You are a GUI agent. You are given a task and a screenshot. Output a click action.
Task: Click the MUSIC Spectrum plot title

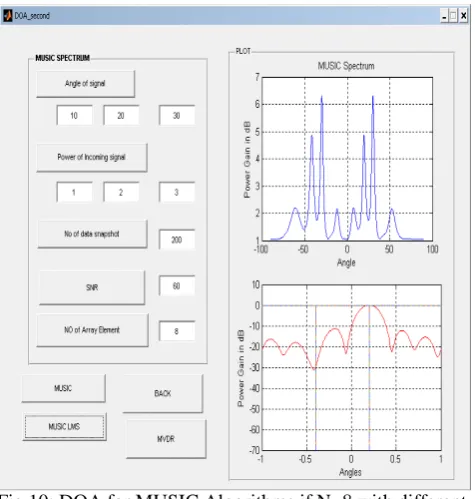click(x=346, y=66)
